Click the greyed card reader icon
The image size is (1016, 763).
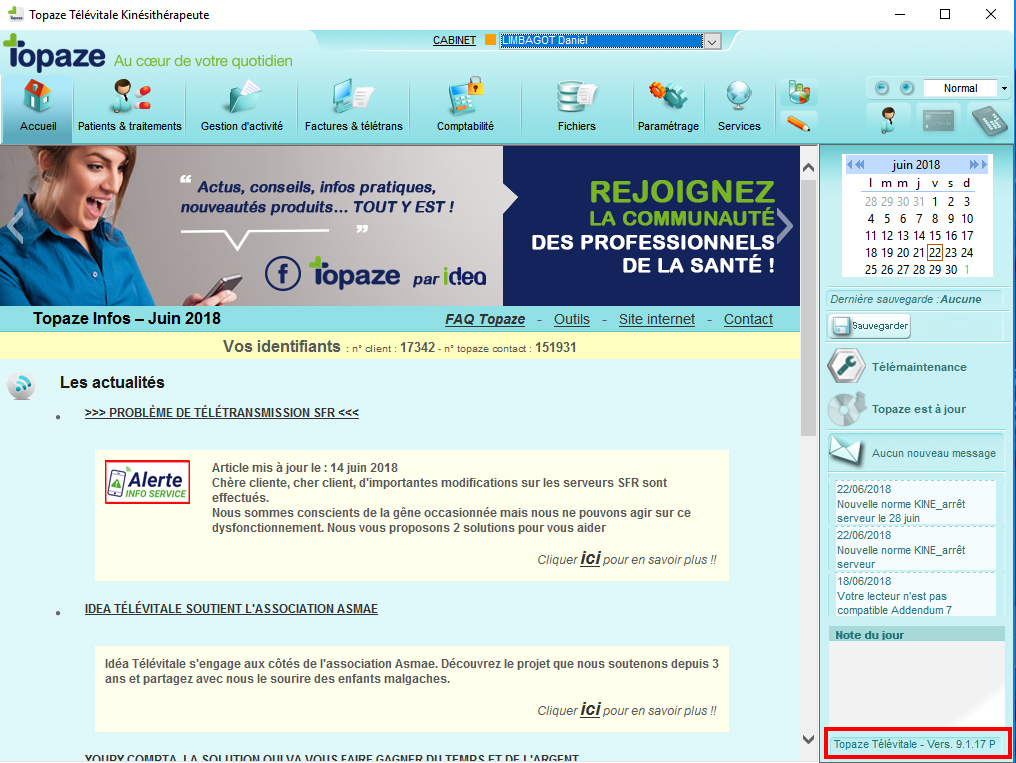tap(938, 120)
